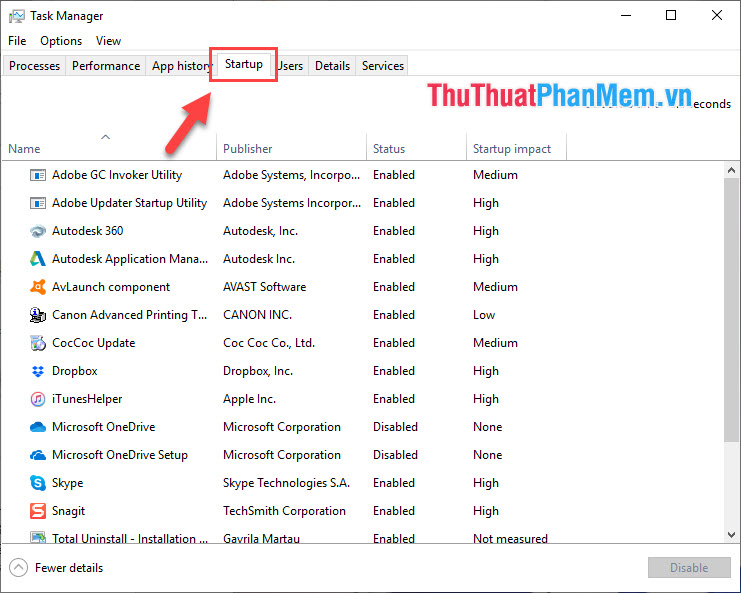Click Enabled status of Snagit row
This screenshot has width=741, height=593.
click(394, 511)
